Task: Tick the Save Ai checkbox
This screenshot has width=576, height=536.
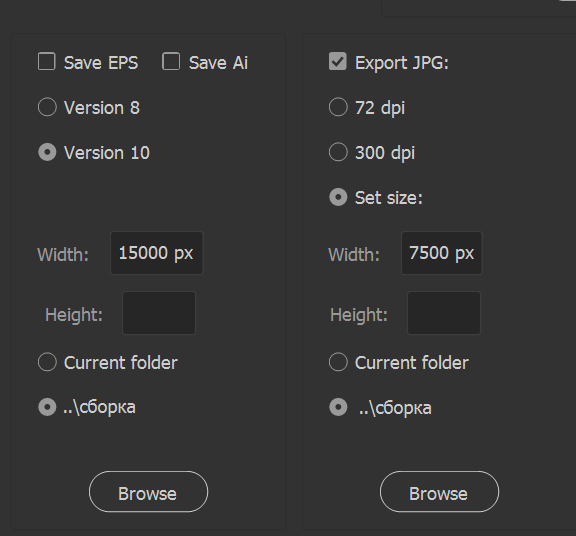Action: pos(171,61)
